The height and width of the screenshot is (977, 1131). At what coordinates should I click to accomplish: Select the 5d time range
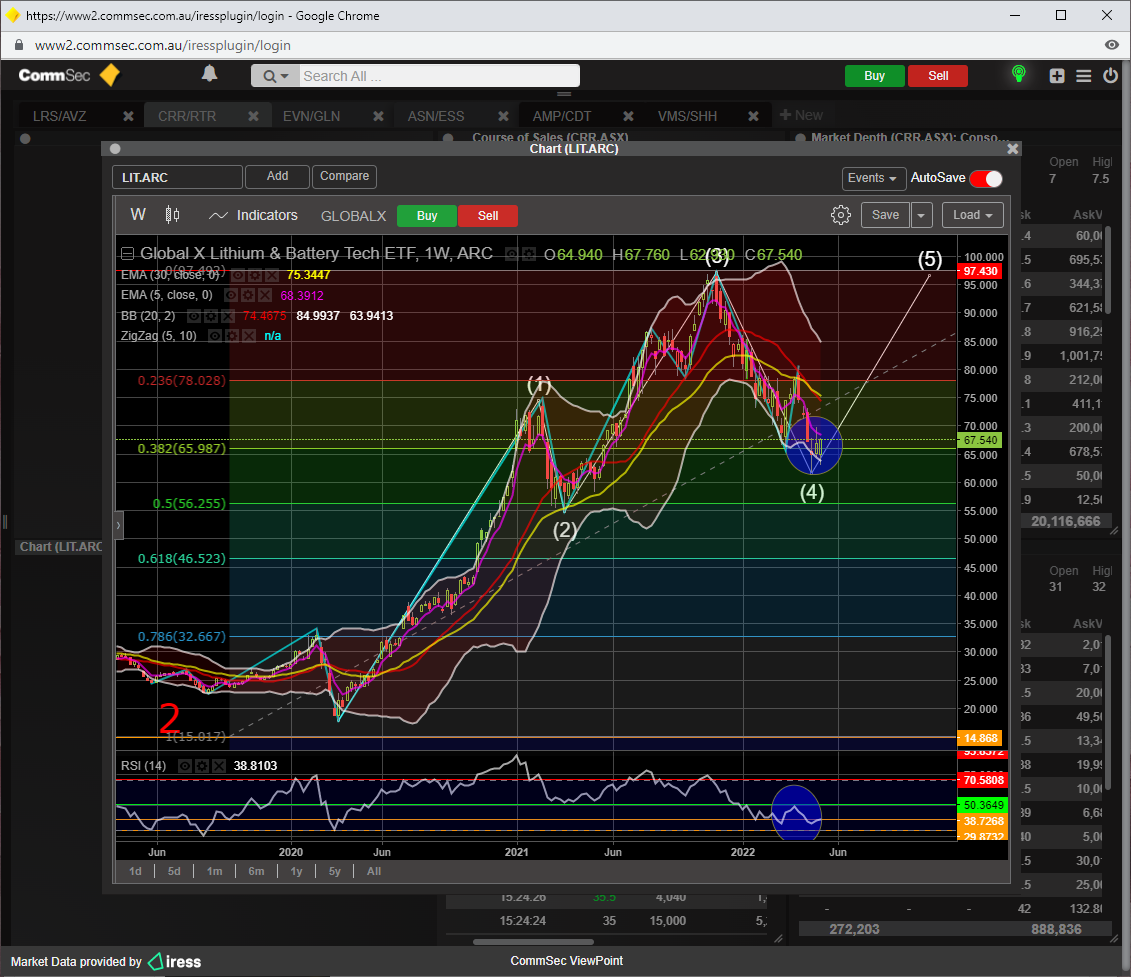tap(174, 871)
